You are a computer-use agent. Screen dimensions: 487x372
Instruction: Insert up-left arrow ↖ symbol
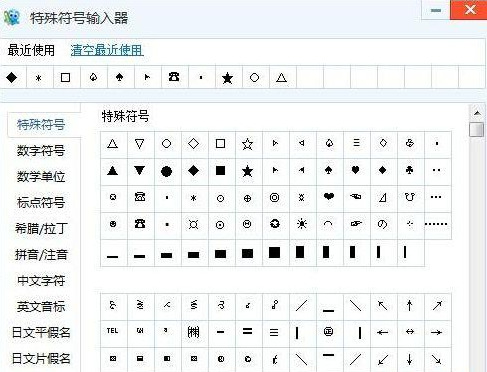383,305
